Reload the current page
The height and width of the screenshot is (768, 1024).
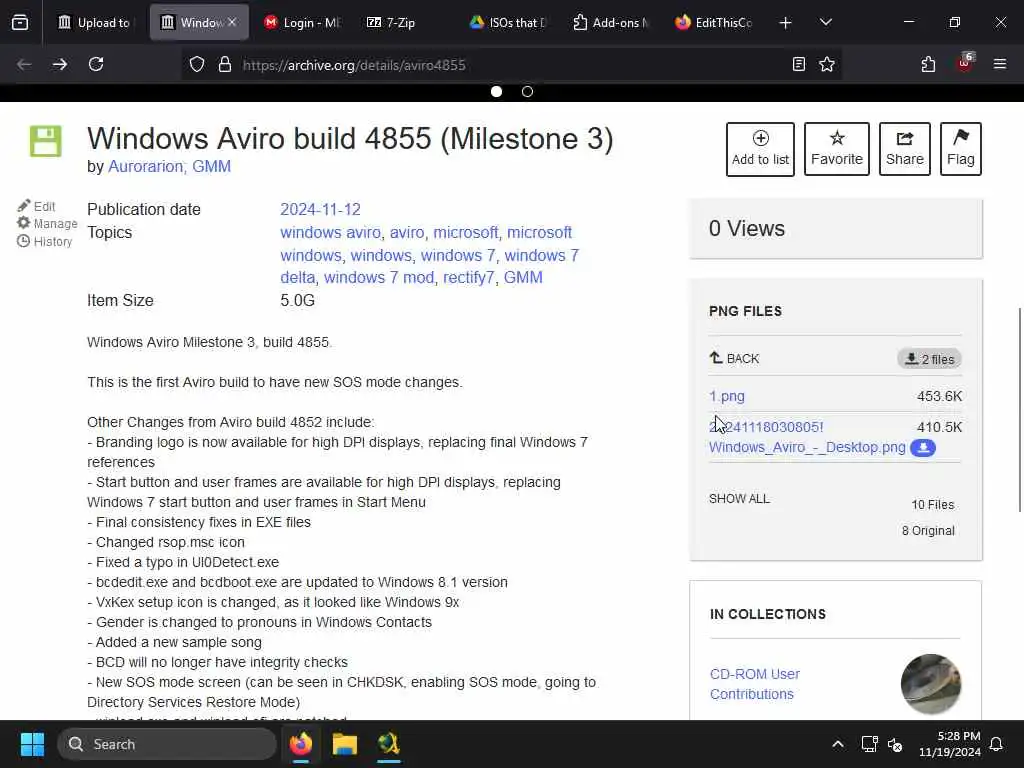96,64
